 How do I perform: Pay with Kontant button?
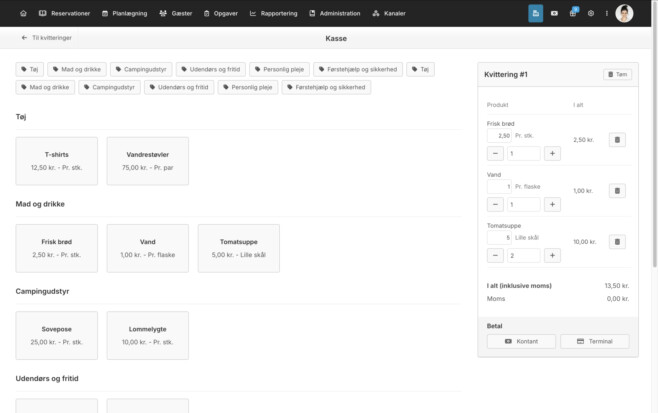[521, 341]
